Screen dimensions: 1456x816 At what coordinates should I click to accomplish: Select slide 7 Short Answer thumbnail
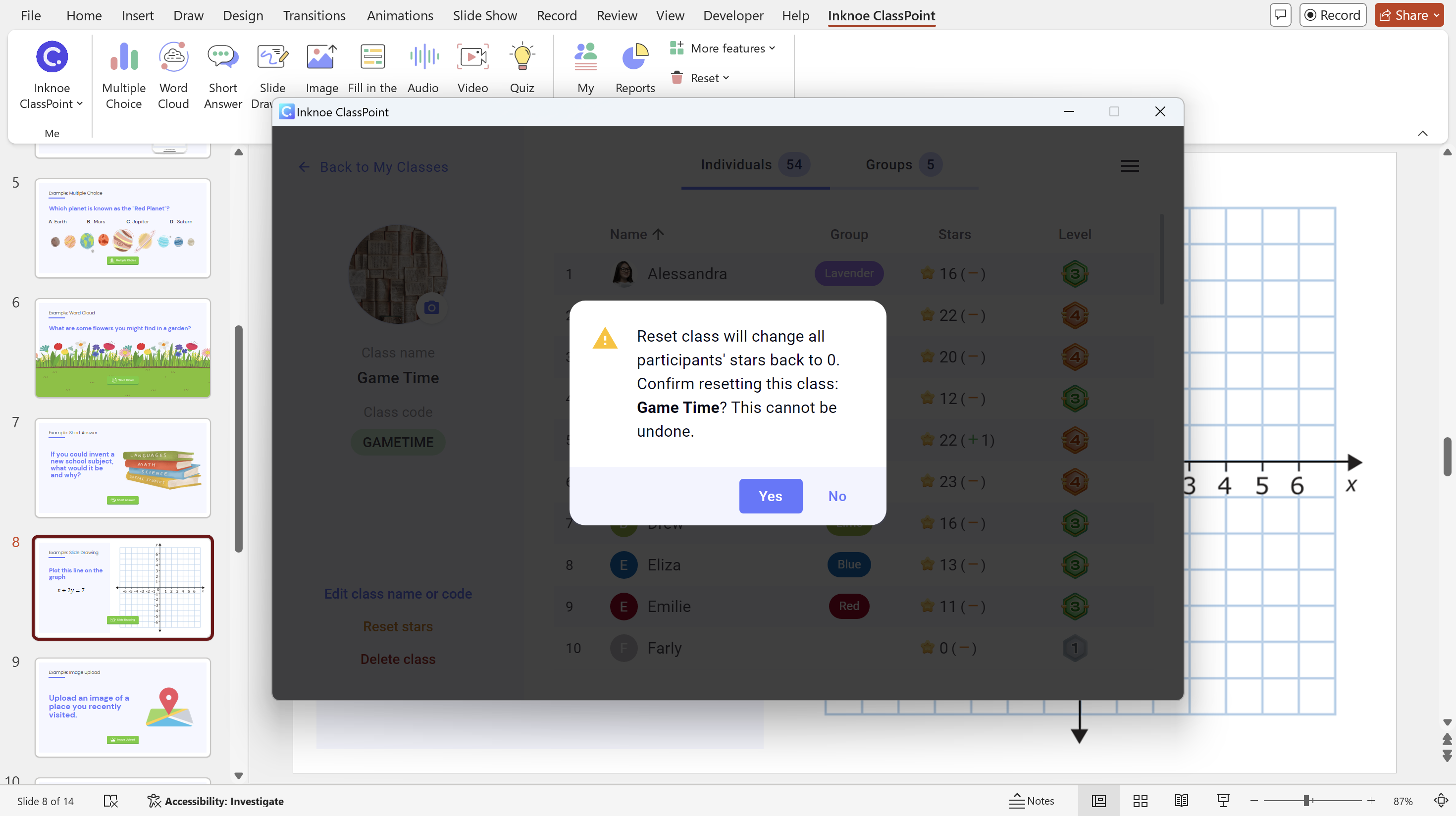click(123, 467)
